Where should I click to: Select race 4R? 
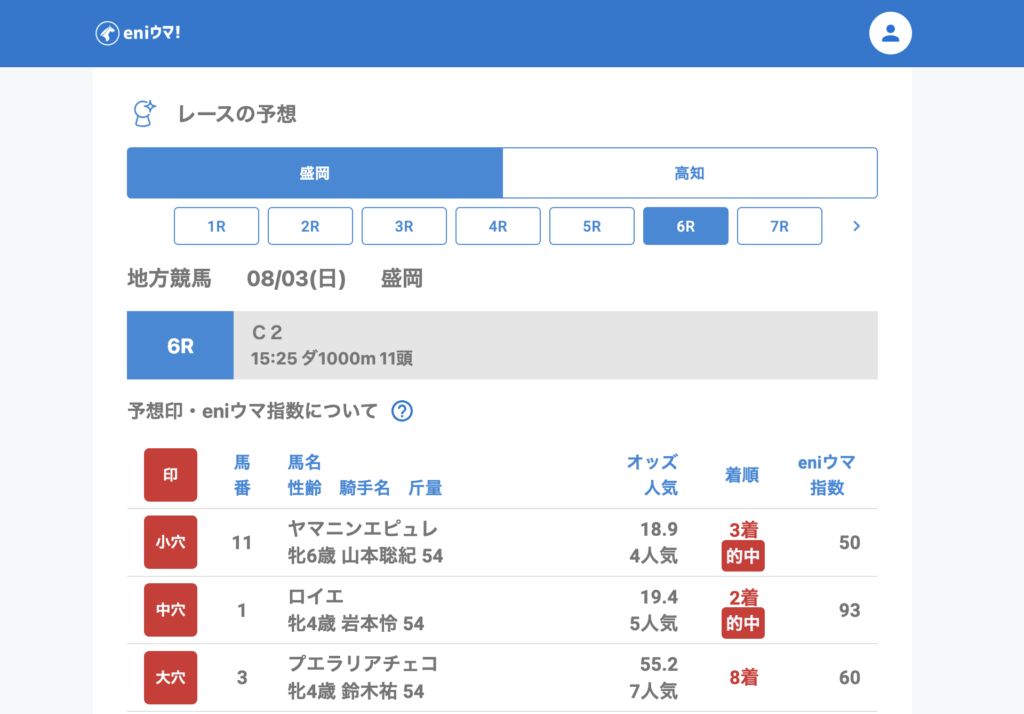(x=498, y=226)
